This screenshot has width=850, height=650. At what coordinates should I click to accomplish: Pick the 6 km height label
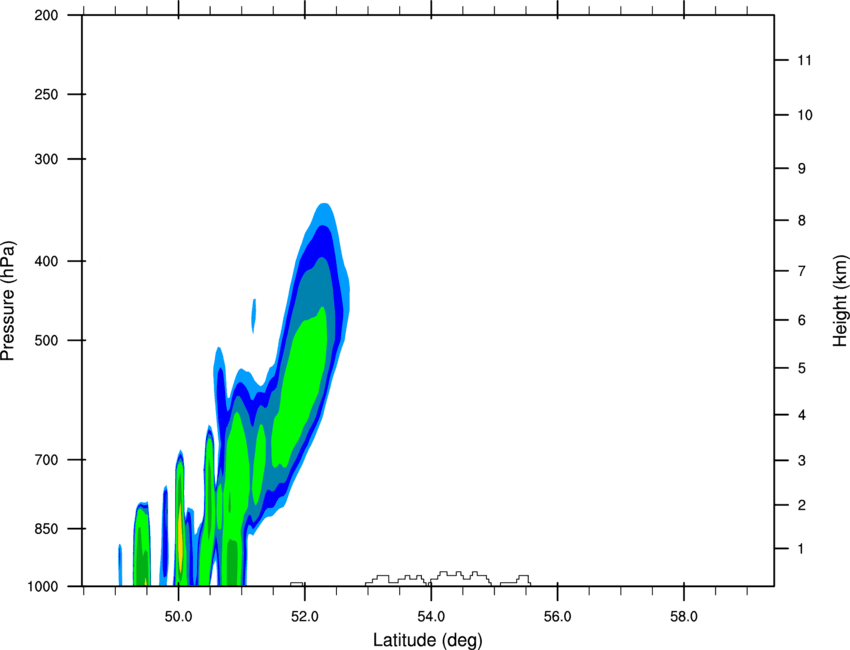pyautogui.click(x=802, y=320)
